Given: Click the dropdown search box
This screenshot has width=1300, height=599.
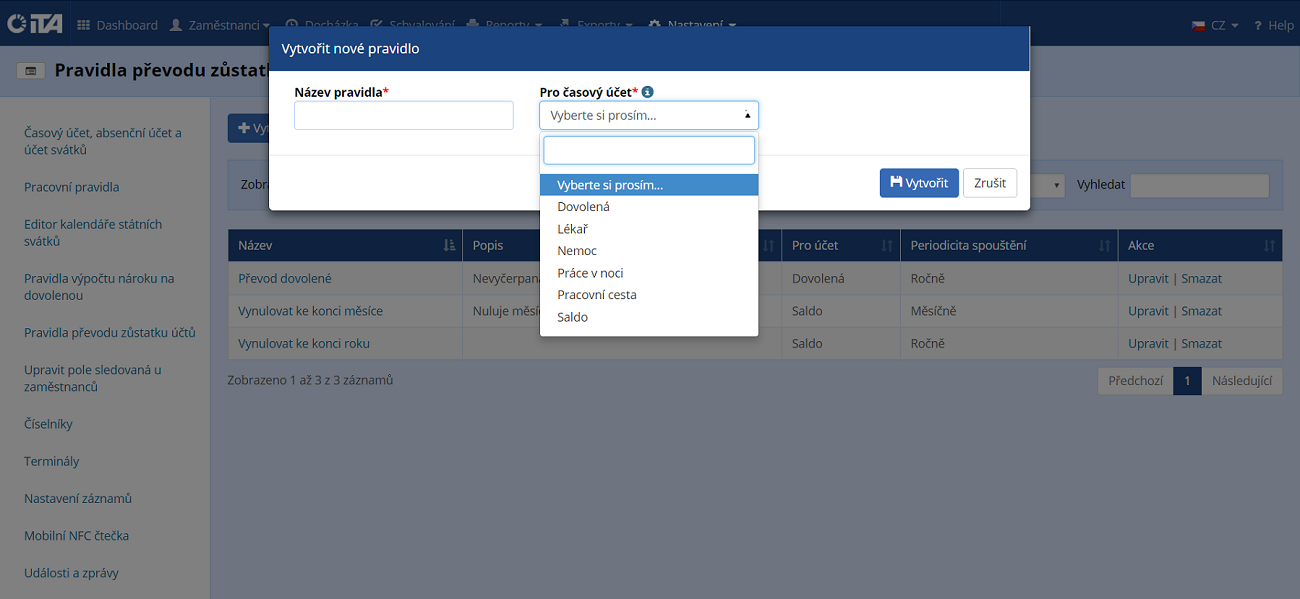Looking at the screenshot, I should click(x=648, y=150).
